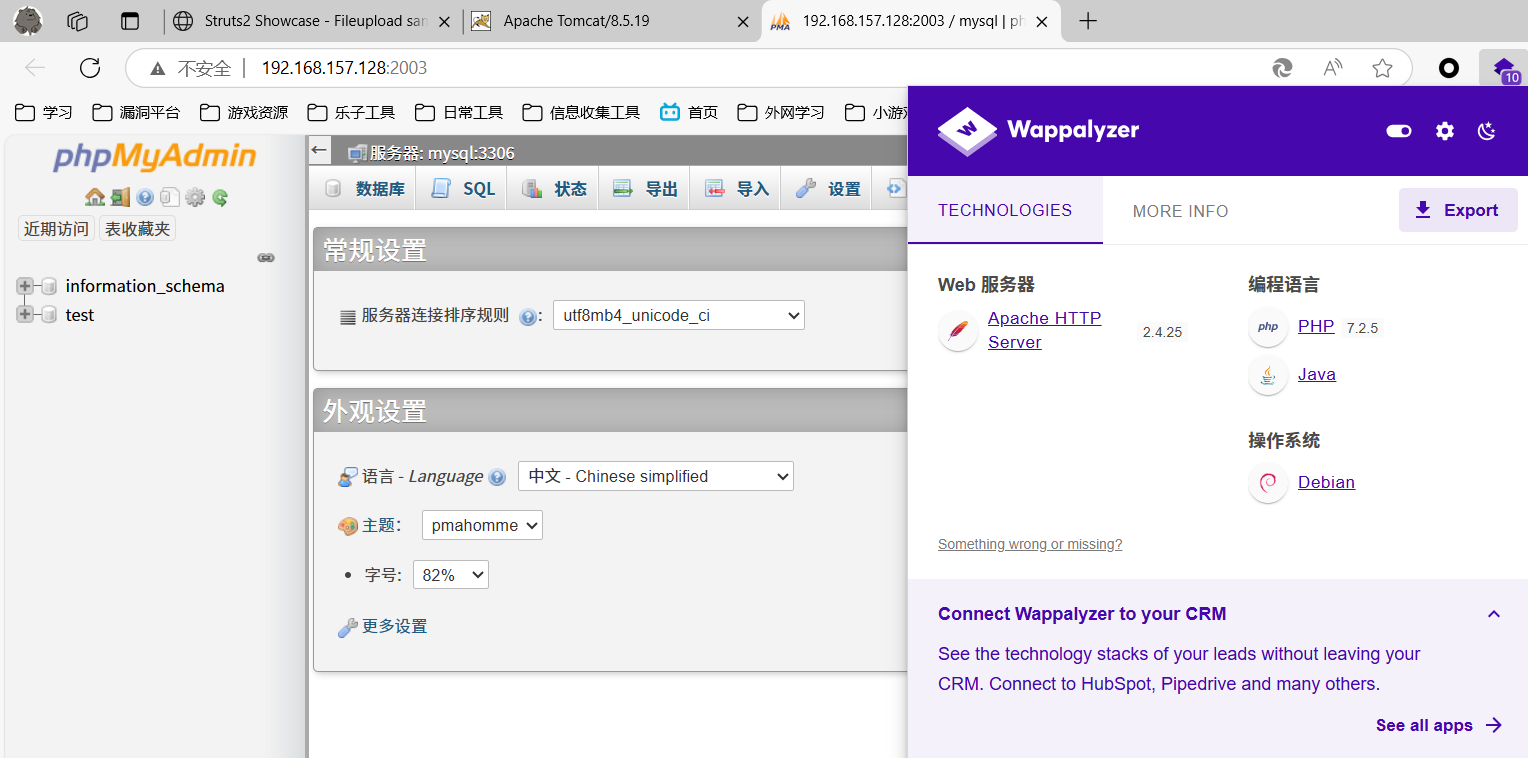Switch to the Apache Tomcat/8.5.19 browser tab

(612, 21)
